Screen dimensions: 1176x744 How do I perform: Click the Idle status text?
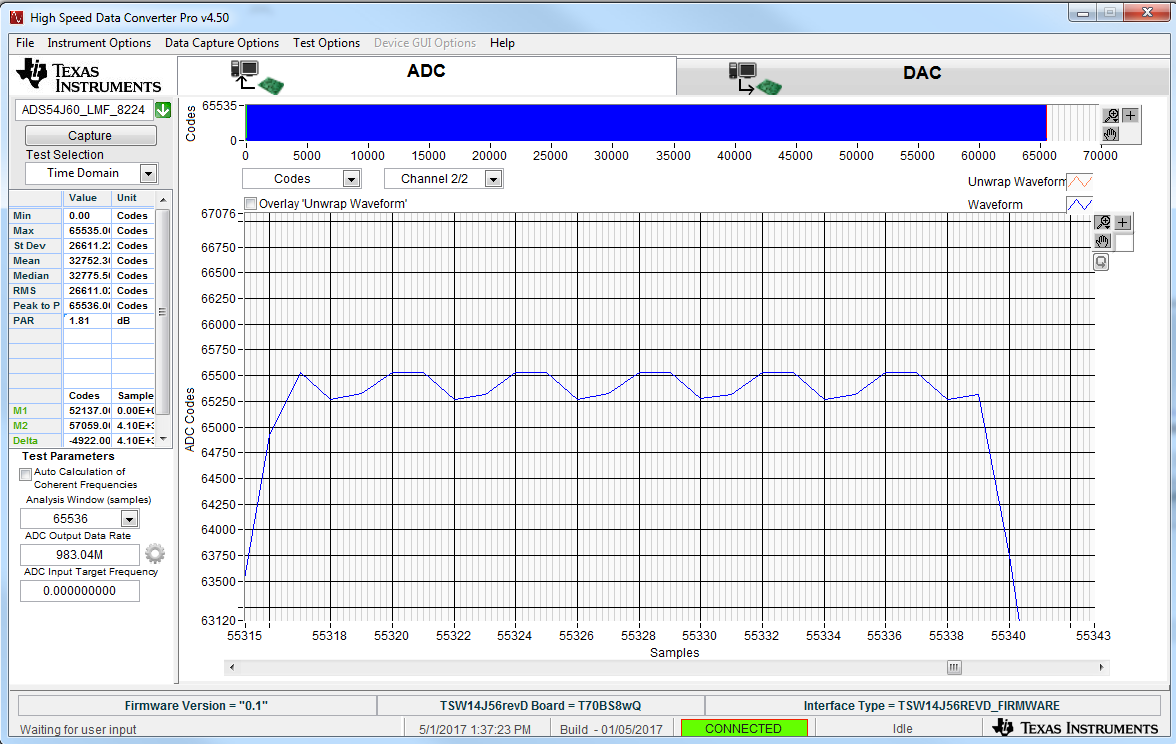[902, 728]
